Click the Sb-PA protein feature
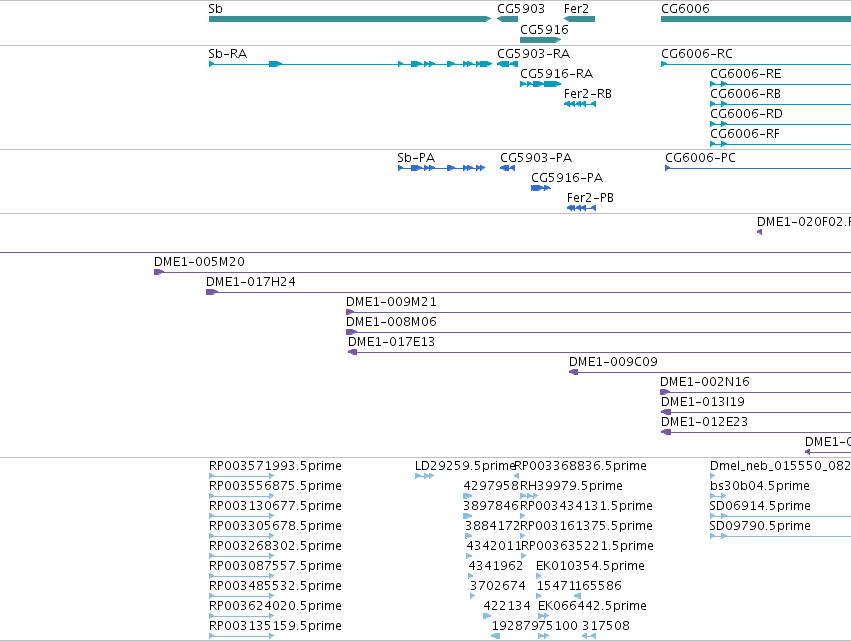Image resolution: width=851 pixels, height=641 pixels. tap(441, 168)
